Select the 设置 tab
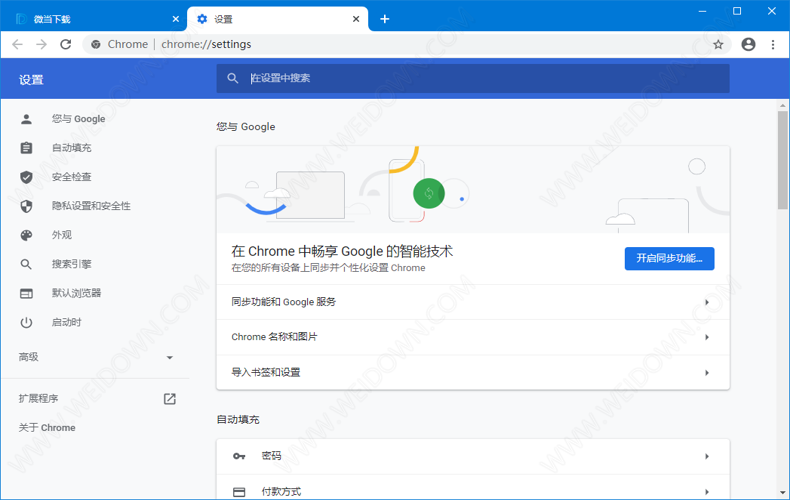 tap(278, 19)
